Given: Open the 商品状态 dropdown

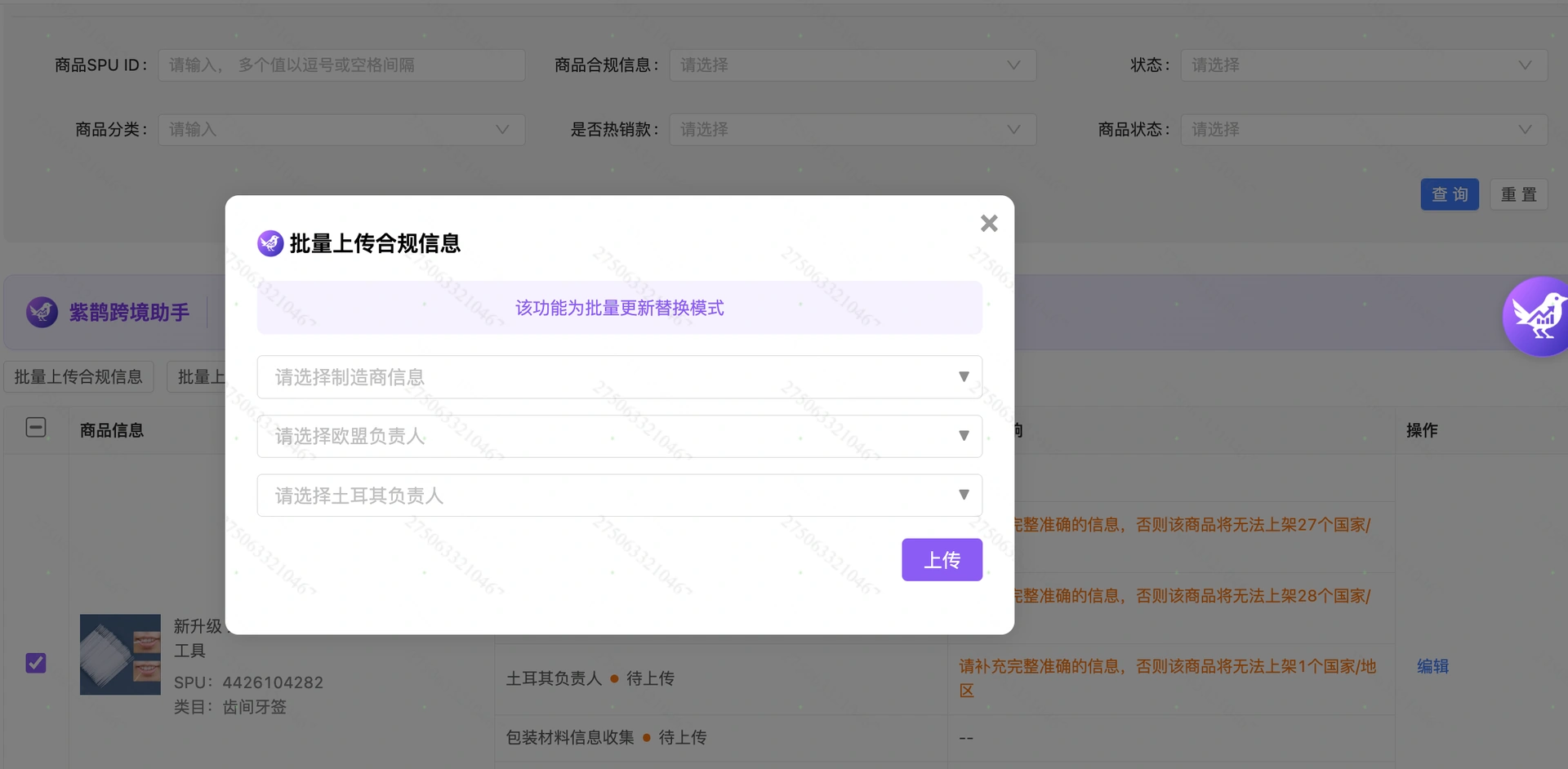Looking at the screenshot, I should pyautogui.click(x=1364, y=130).
